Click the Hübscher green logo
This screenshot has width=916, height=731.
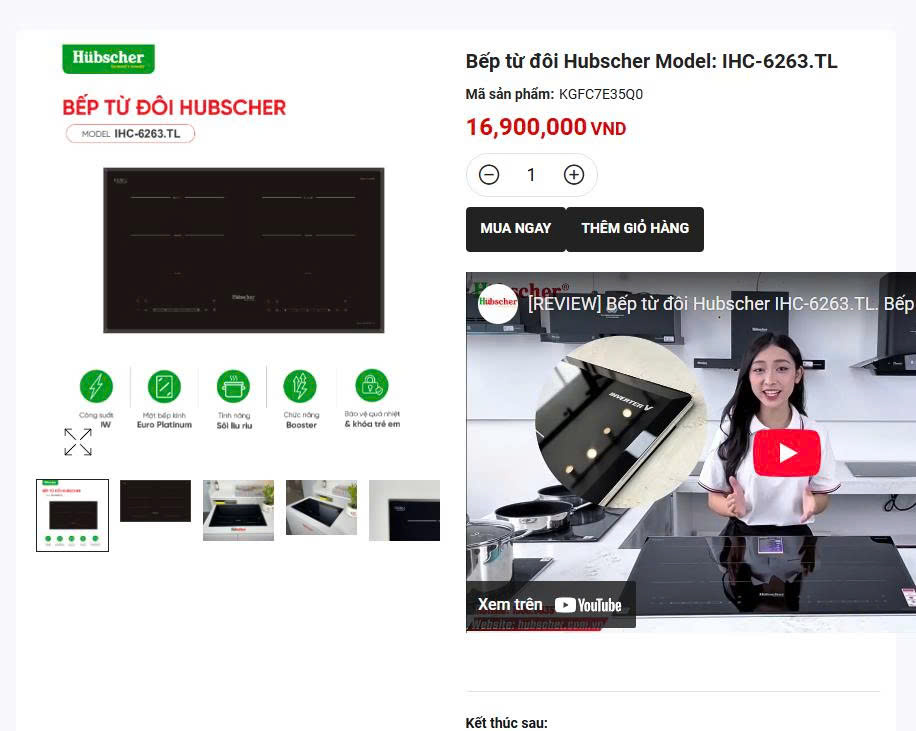coord(109,59)
